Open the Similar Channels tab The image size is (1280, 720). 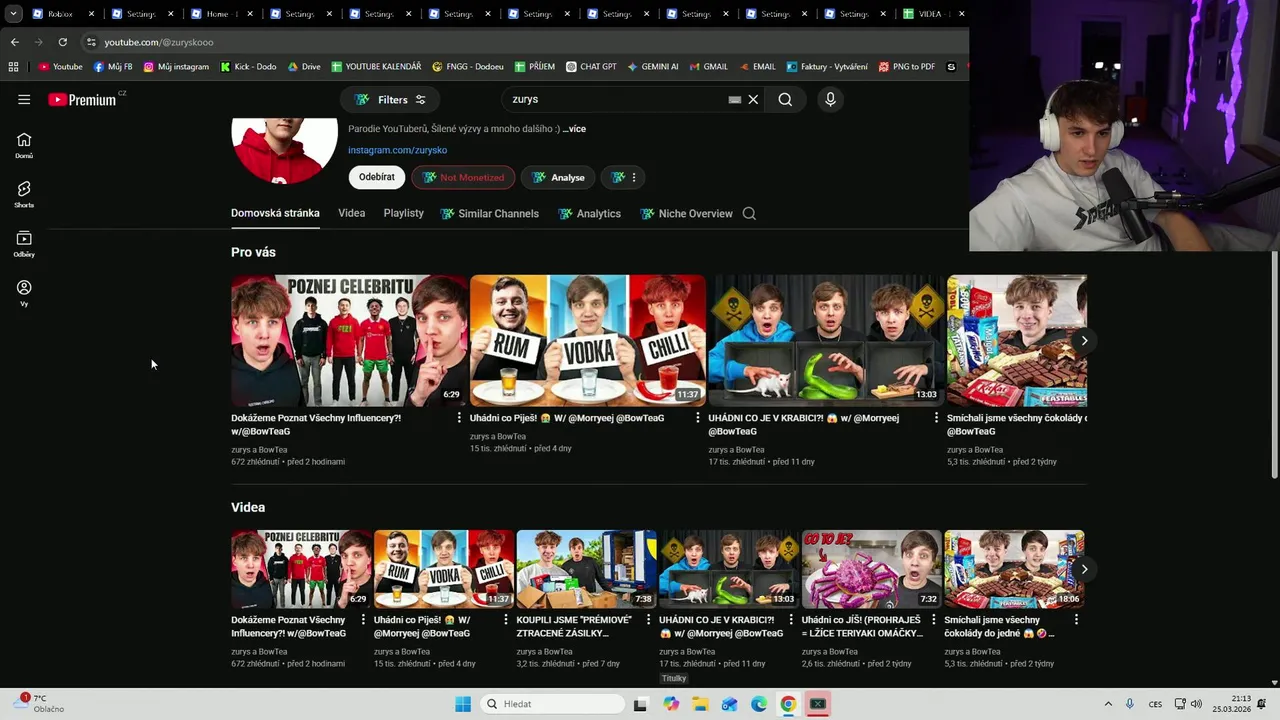[489, 213]
